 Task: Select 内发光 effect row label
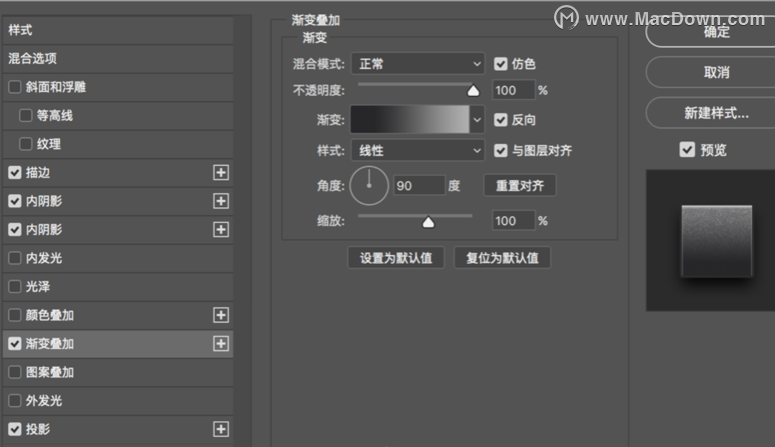coord(44,258)
